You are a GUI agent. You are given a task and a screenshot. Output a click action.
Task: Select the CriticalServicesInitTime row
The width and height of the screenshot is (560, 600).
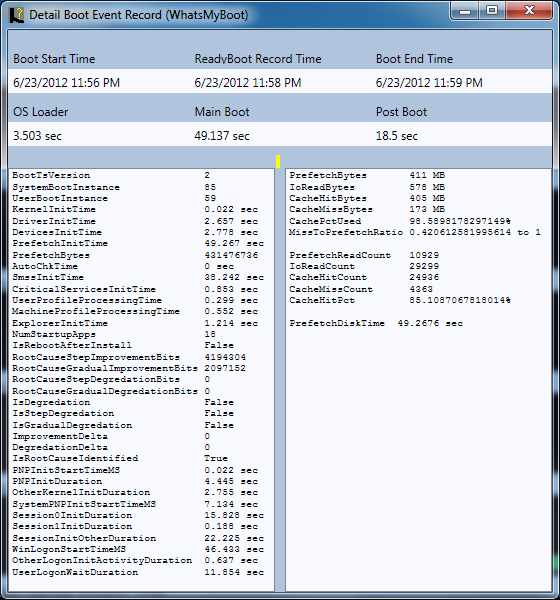[x=135, y=289]
